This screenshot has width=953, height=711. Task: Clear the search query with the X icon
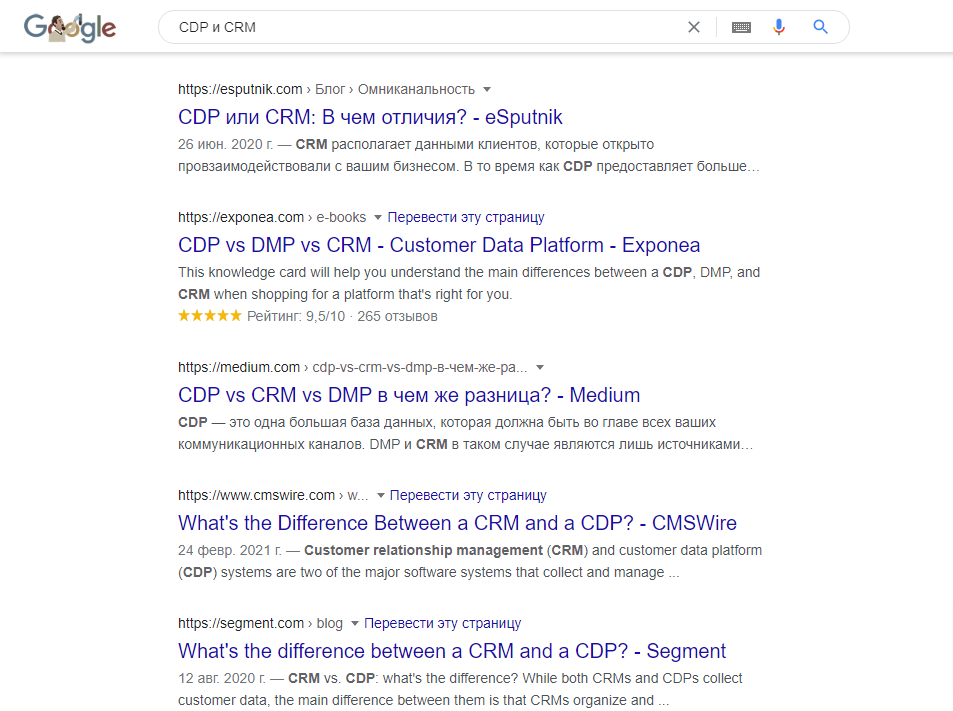point(693,27)
